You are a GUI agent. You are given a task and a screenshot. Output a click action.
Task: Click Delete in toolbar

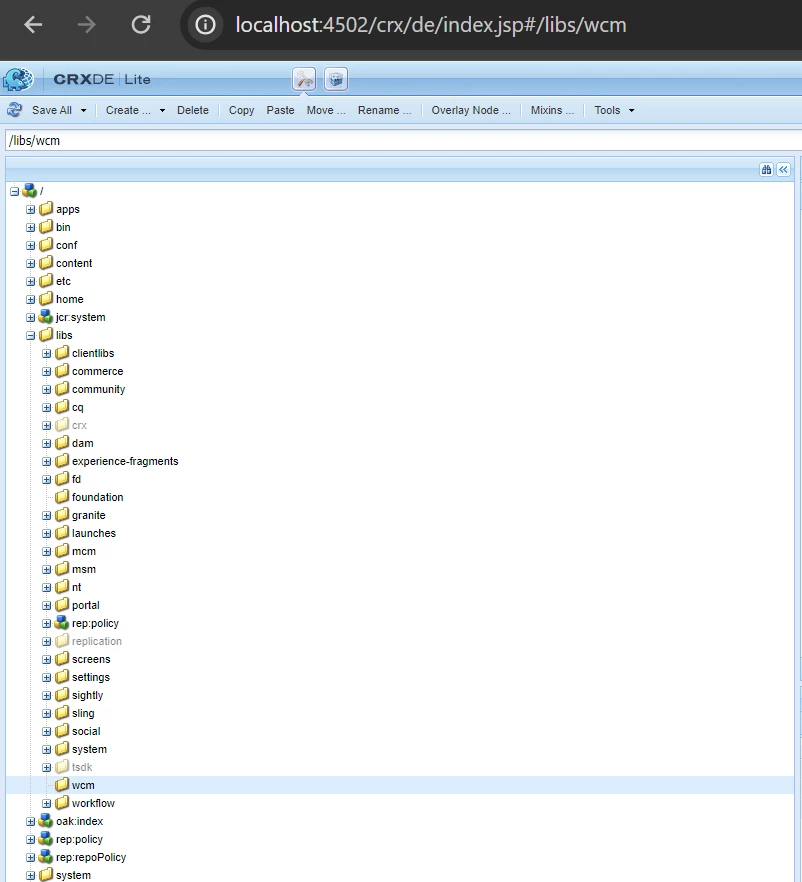pos(193,110)
